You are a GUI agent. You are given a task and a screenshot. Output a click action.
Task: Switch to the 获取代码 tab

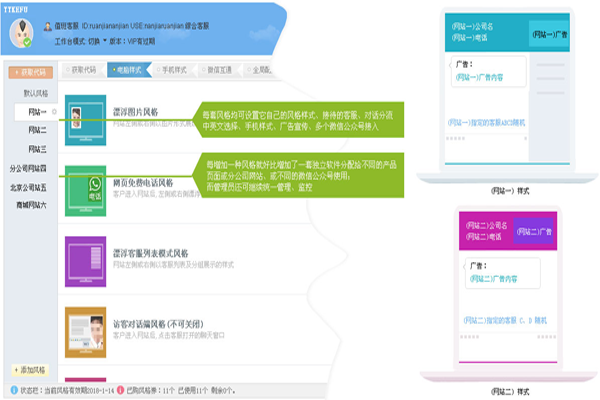coord(81,70)
